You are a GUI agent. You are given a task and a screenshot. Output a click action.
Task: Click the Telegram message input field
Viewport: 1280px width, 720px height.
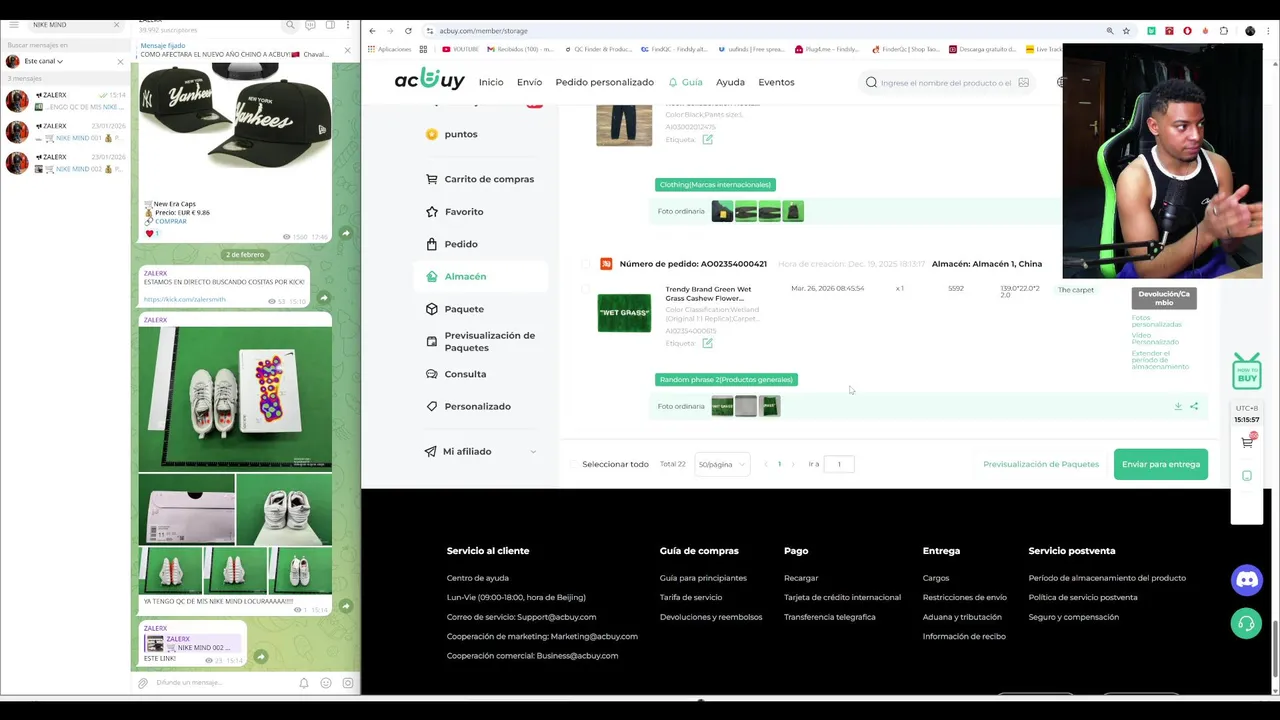[222, 683]
